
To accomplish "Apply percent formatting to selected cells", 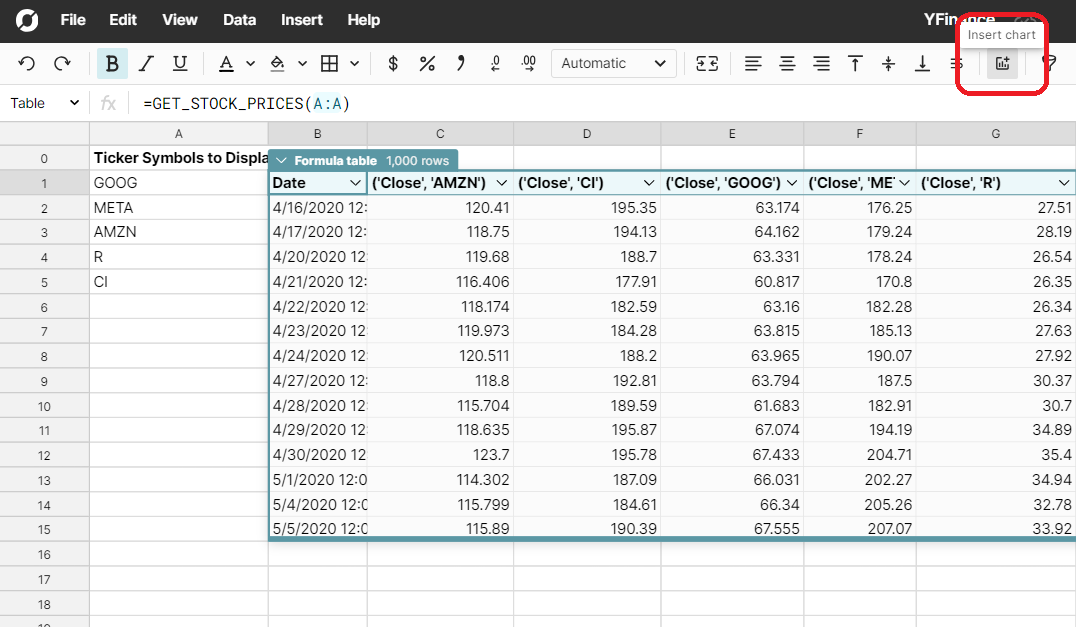I will pyautogui.click(x=427, y=62).
